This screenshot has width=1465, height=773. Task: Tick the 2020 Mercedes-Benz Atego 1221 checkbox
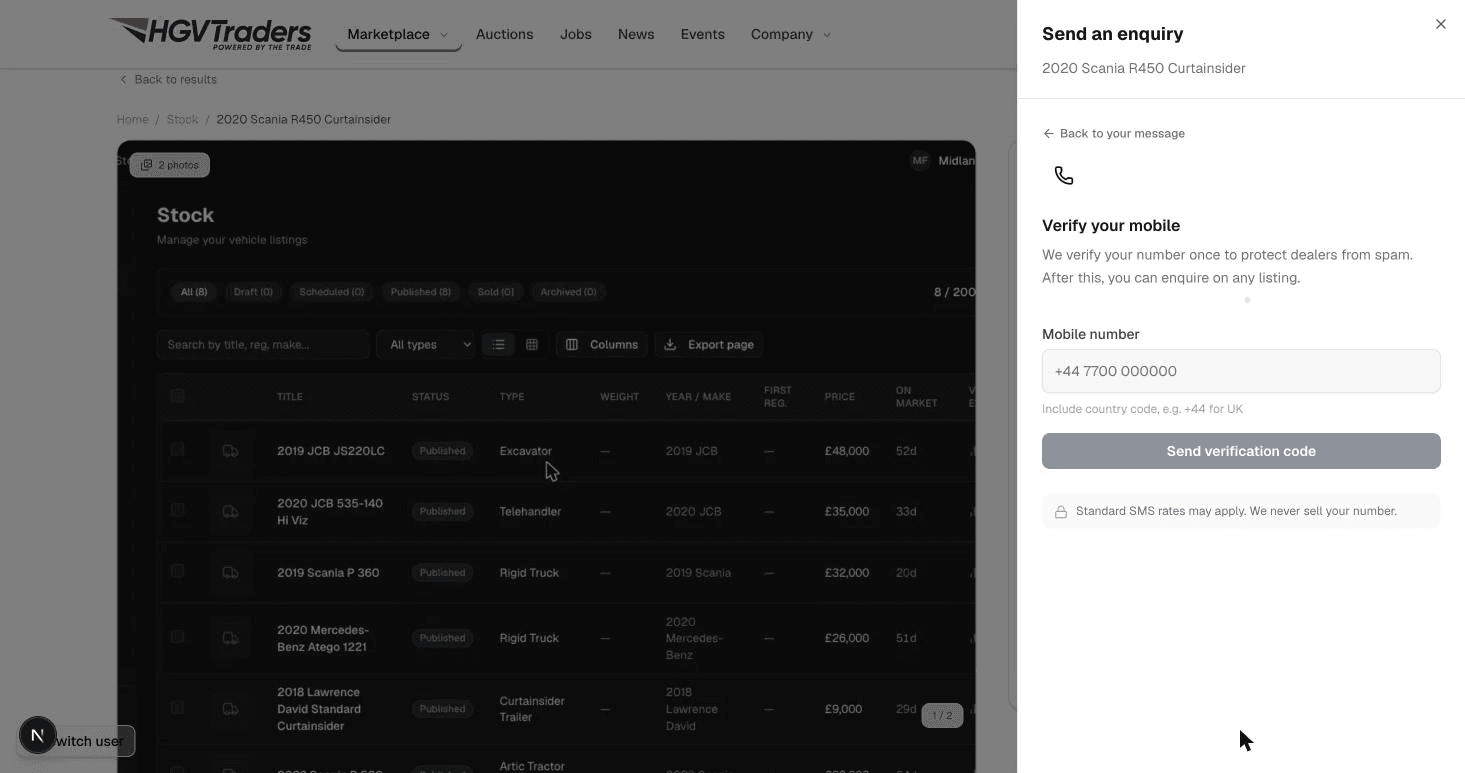[x=177, y=637]
